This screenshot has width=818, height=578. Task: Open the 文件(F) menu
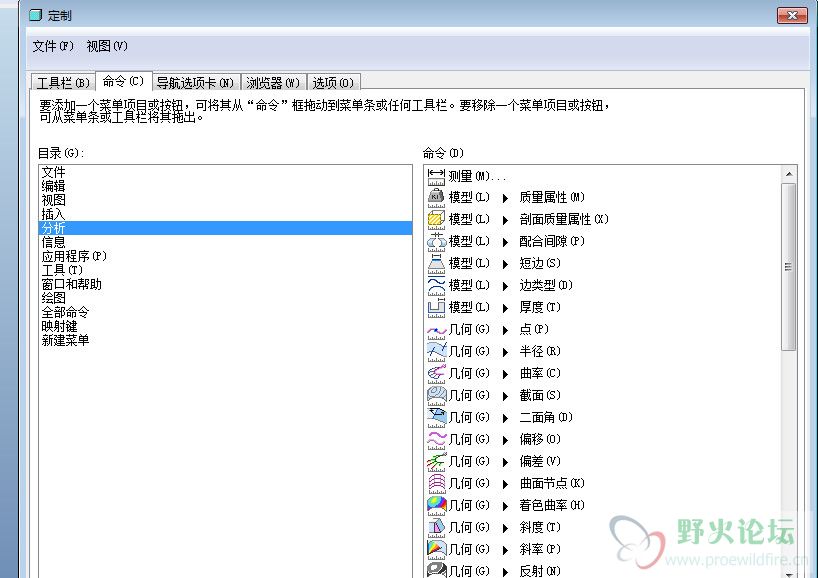coord(53,46)
